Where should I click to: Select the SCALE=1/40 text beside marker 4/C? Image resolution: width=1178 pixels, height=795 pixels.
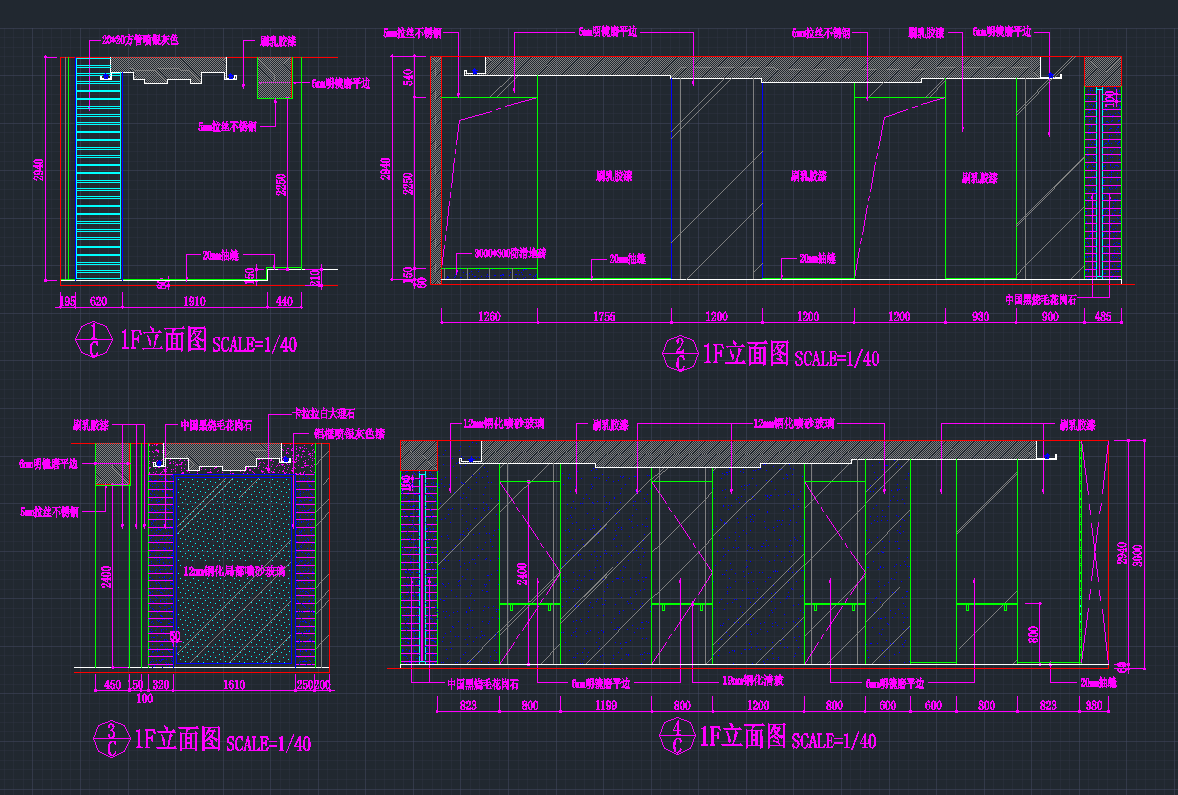834,741
